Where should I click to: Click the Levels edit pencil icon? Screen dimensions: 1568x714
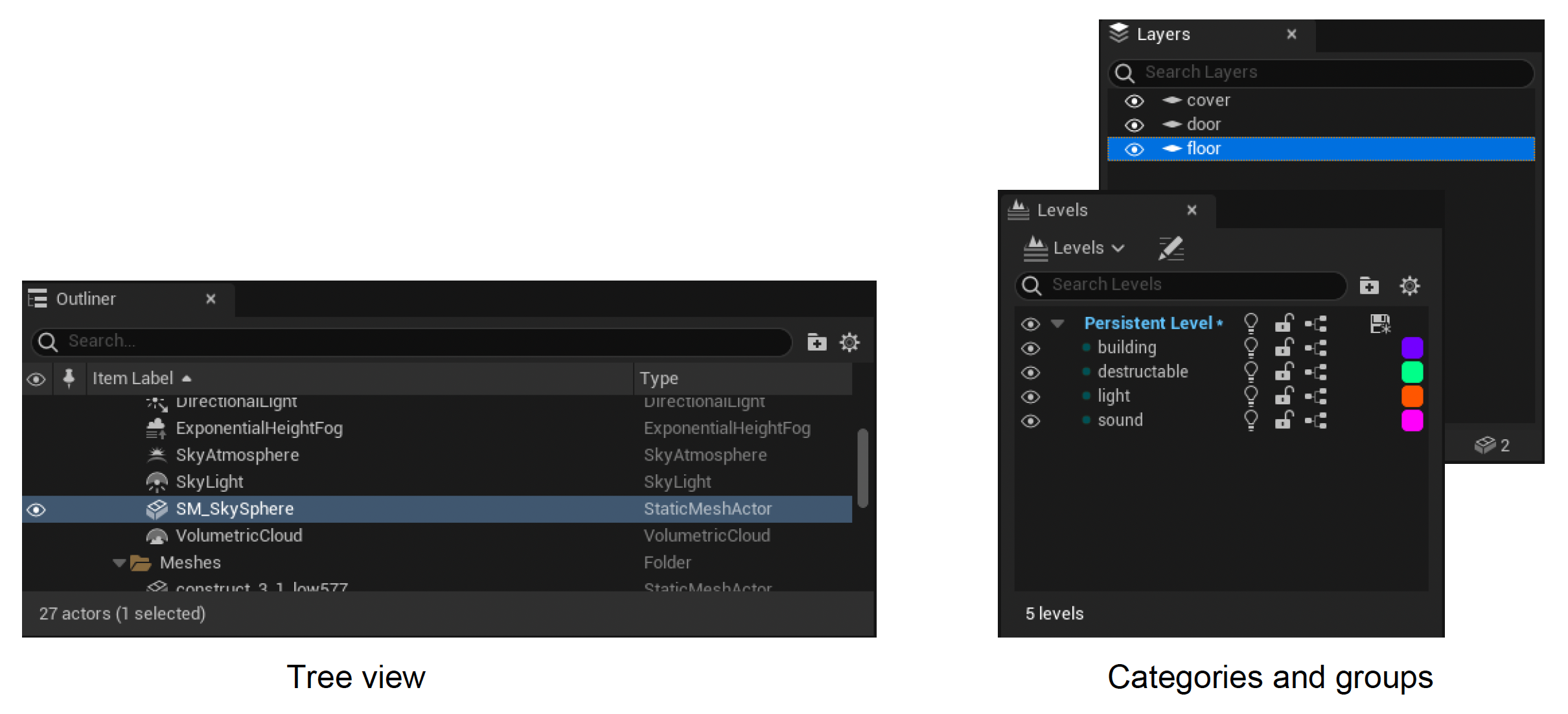pyautogui.click(x=1171, y=248)
